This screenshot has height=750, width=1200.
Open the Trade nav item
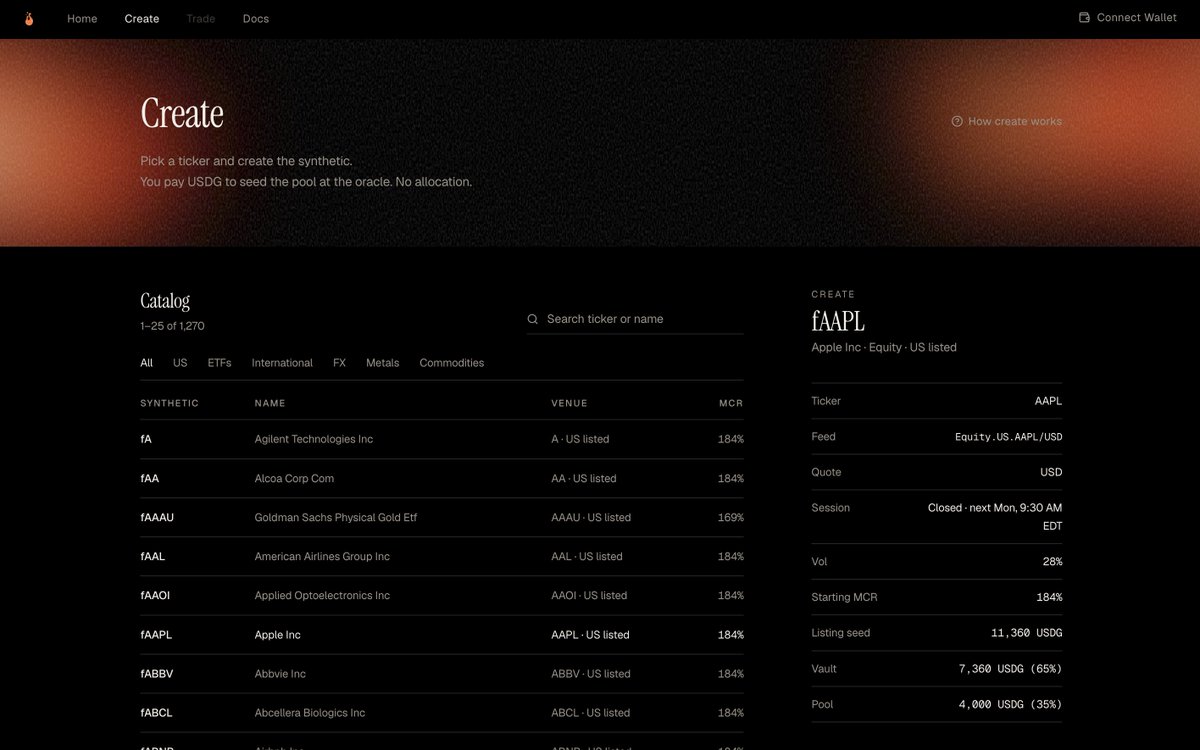coord(201,18)
